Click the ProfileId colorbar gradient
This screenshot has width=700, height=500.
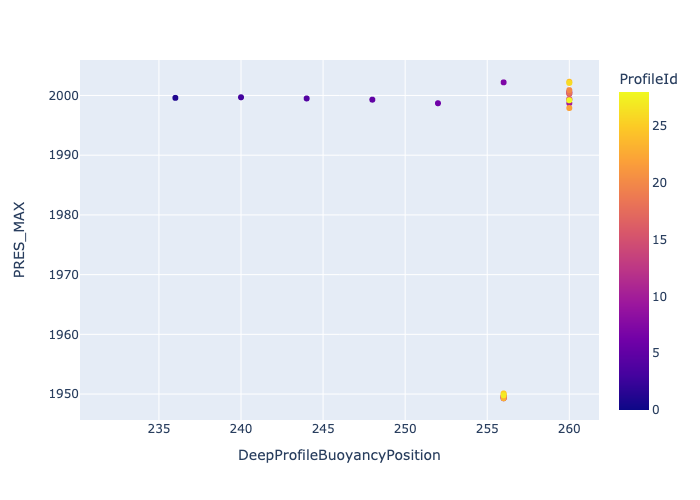click(634, 250)
